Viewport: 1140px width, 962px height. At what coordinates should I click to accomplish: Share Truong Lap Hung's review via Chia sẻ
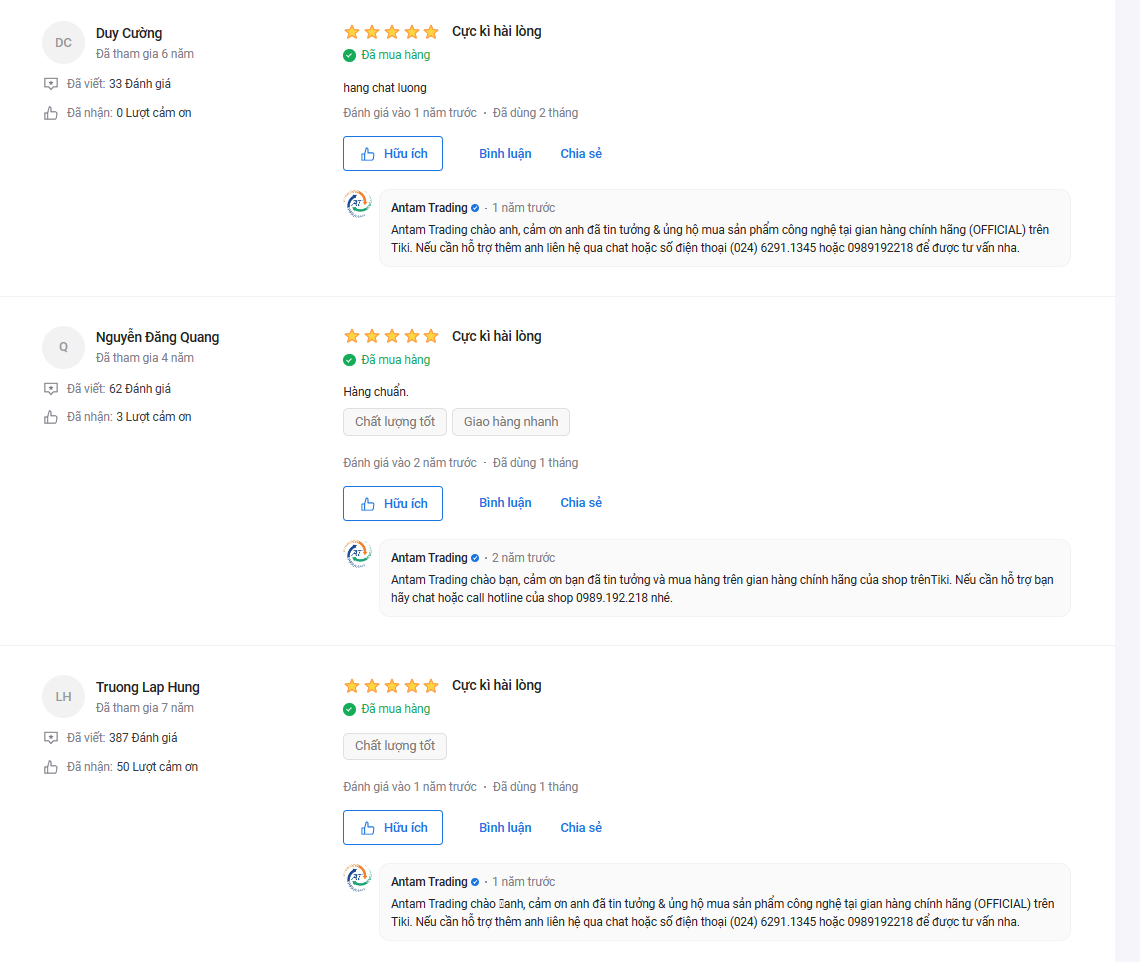581,828
